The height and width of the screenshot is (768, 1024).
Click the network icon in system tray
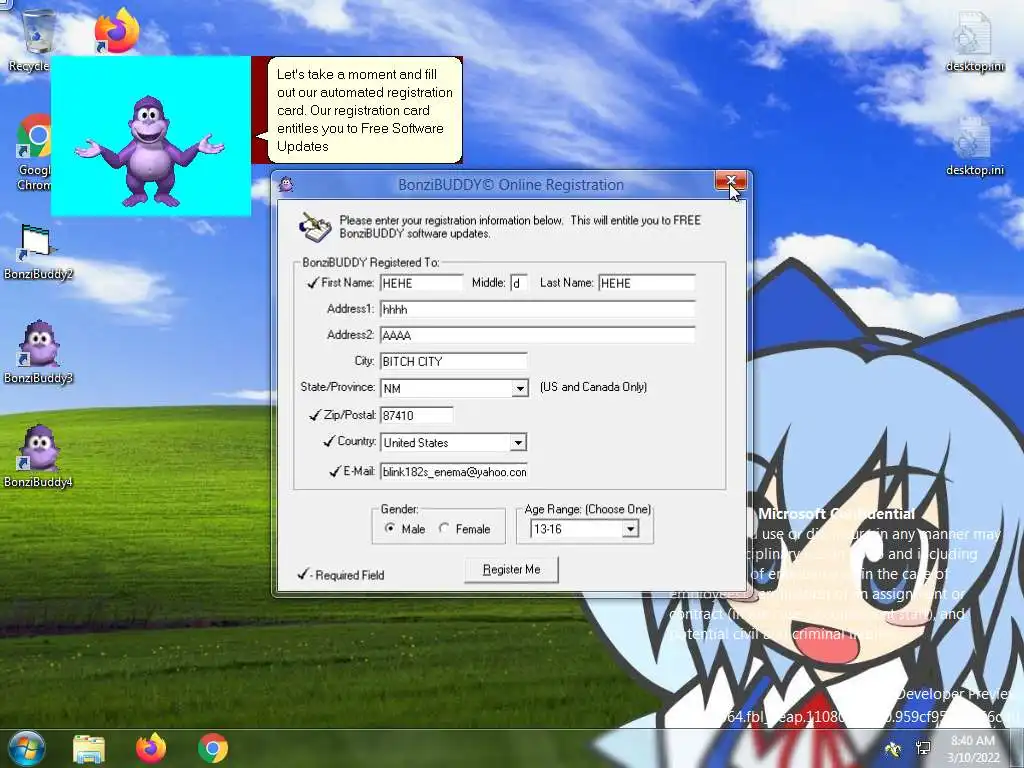click(923, 748)
